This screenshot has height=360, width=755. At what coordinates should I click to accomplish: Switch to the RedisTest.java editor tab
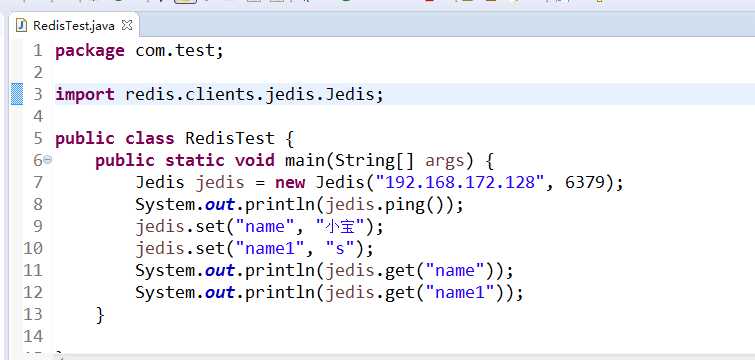point(74,26)
